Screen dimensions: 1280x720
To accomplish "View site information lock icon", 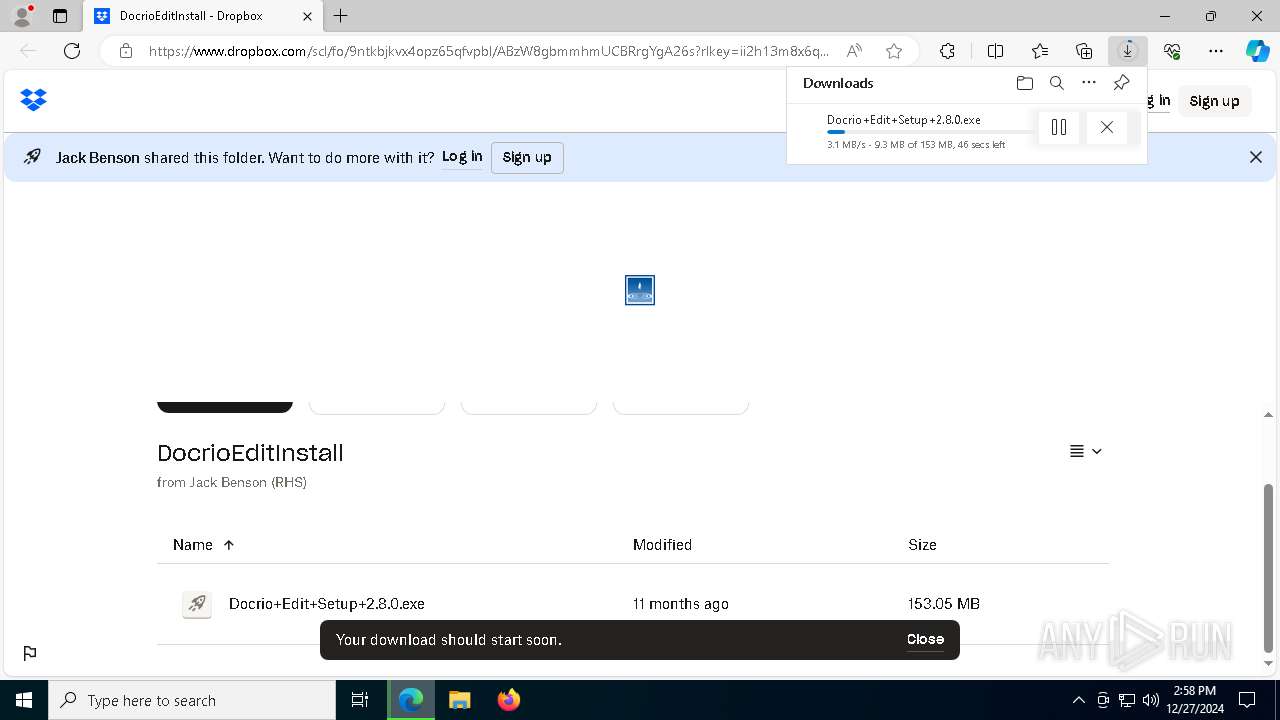I will 126,51.
